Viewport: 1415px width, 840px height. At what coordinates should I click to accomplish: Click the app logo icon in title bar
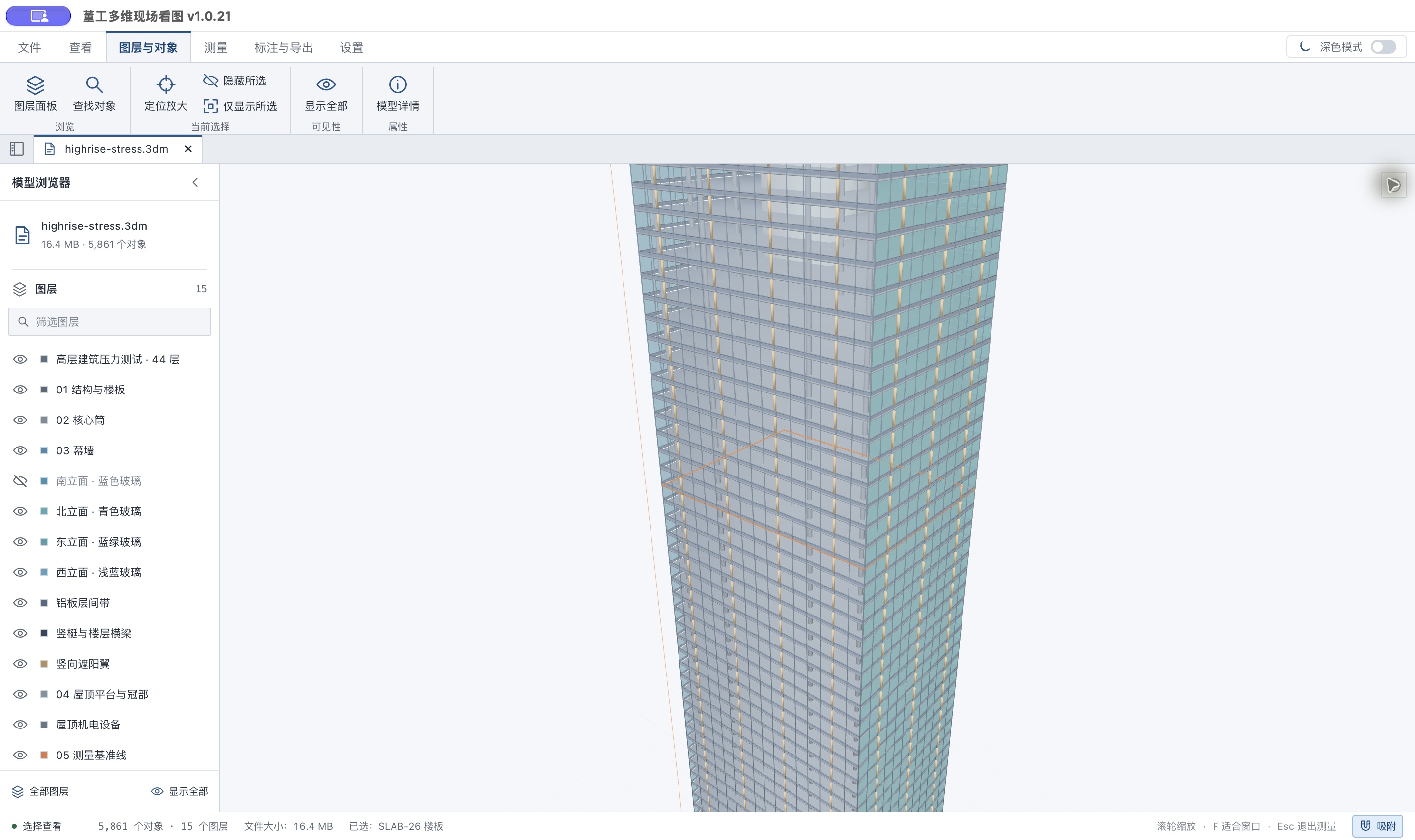click(38, 16)
